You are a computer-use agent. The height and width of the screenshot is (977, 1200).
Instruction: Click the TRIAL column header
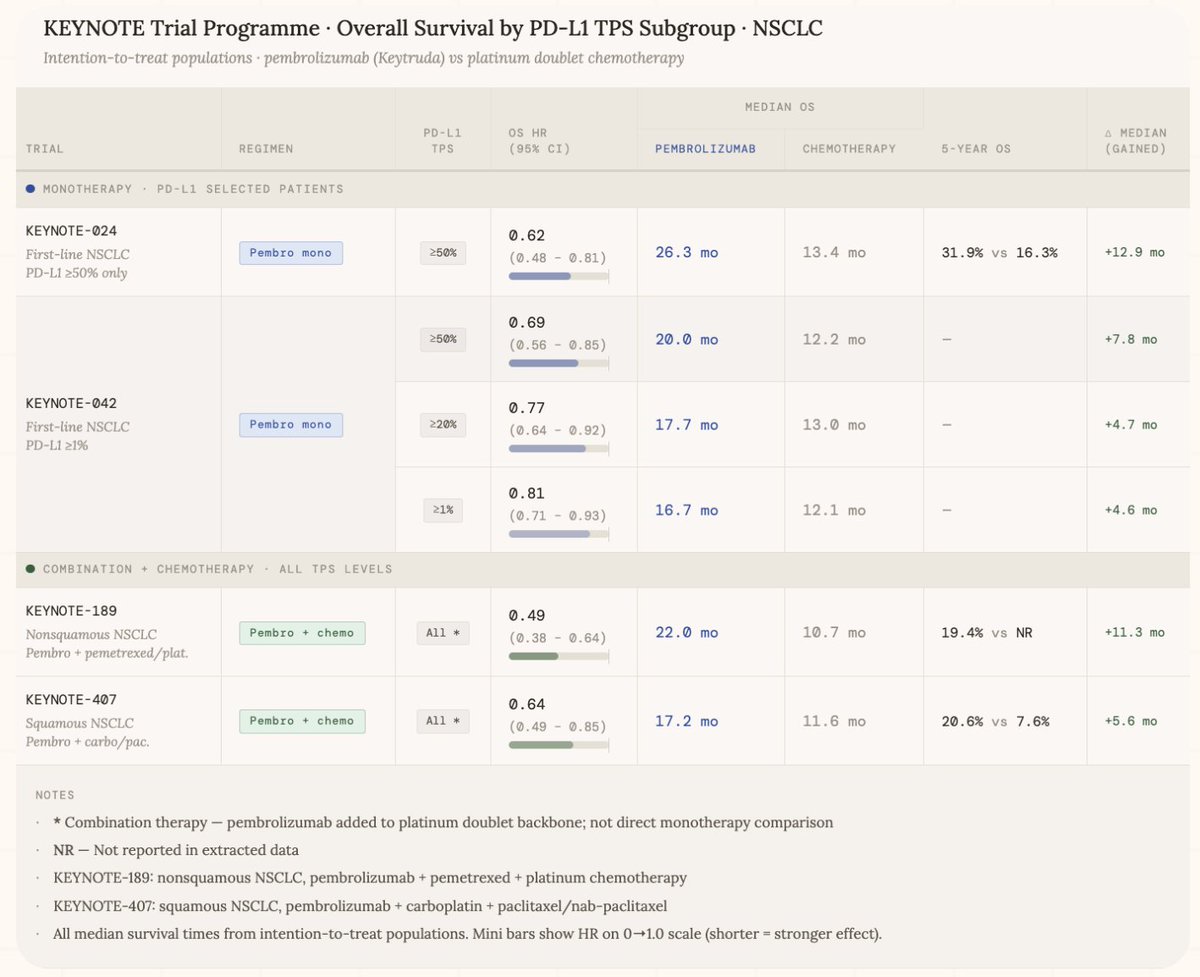(44, 148)
